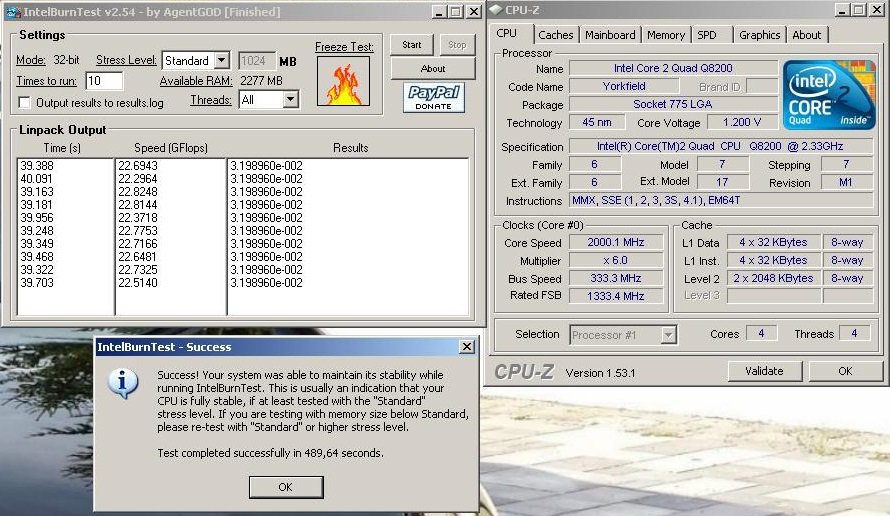Click the IntelBurnTest title bar app icon
The width and height of the screenshot is (890, 516).
click(x=14, y=12)
